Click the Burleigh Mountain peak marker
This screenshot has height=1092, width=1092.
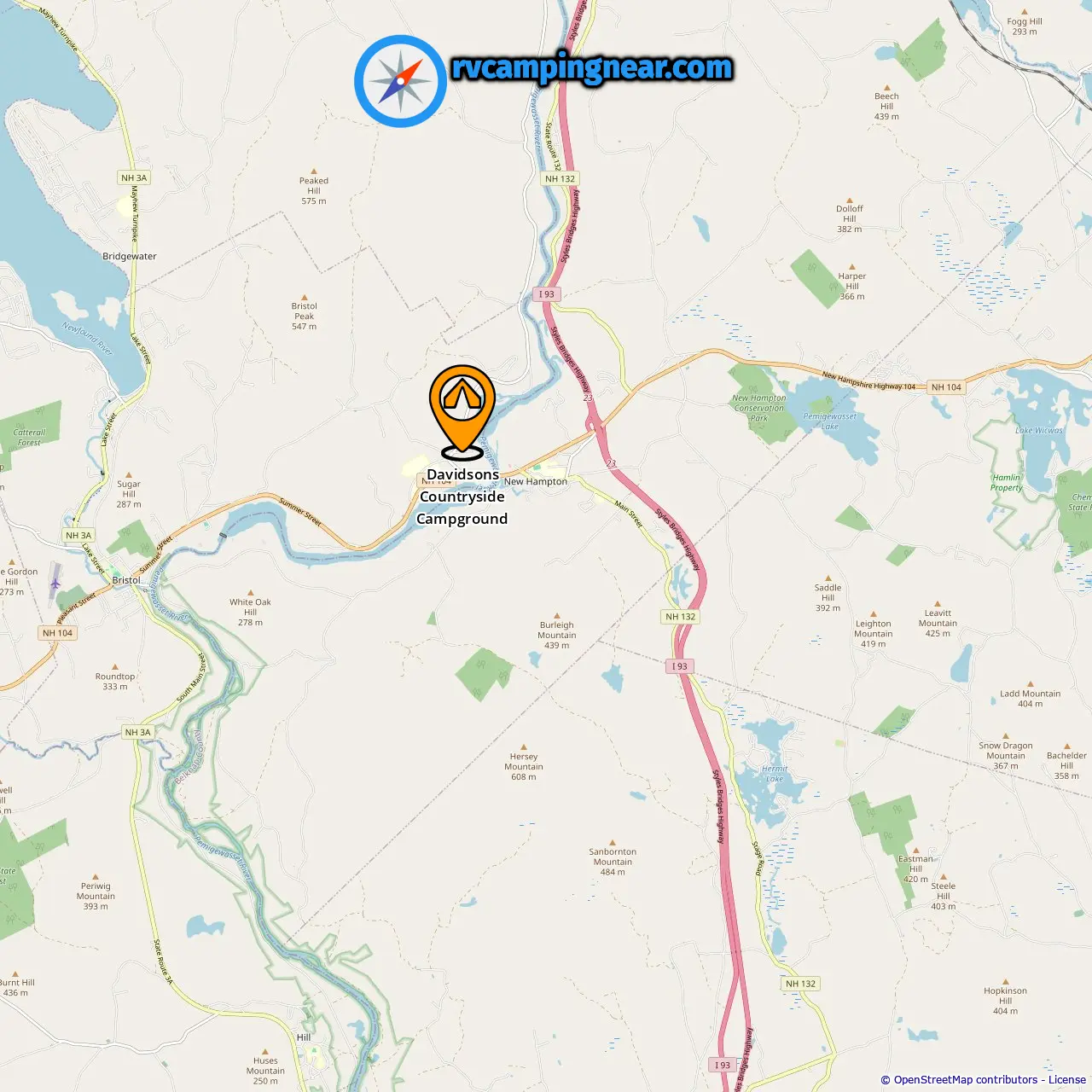click(557, 616)
